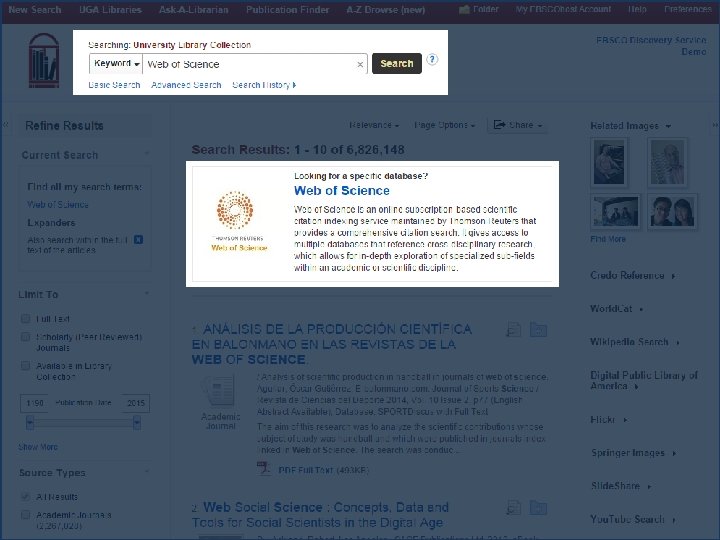Collapse the Related Images section
720x540 pixels.
[x=668, y=126]
